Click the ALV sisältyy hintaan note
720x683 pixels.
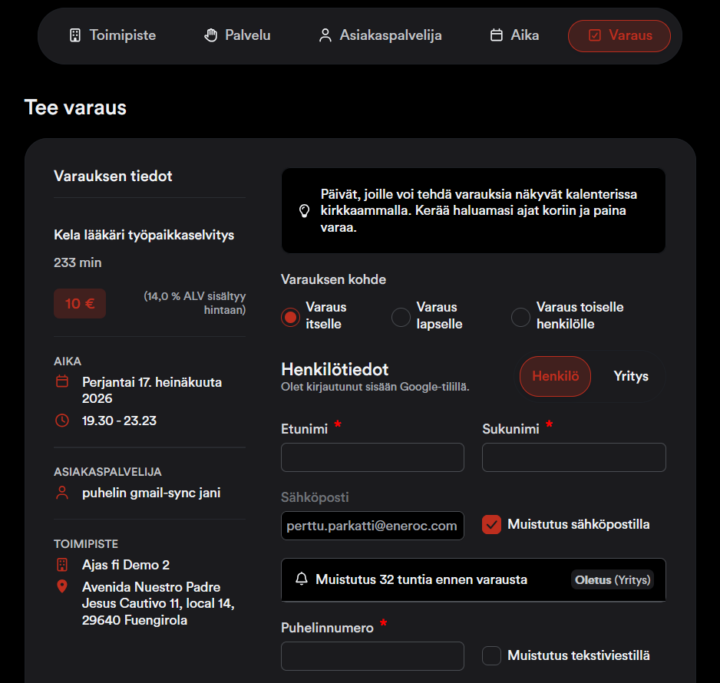point(195,303)
